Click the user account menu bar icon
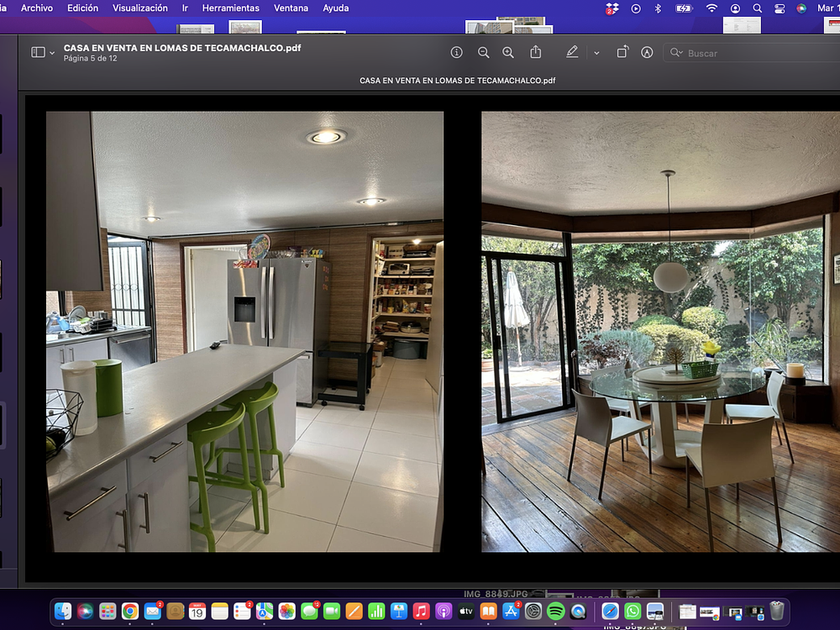840x630 pixels. 736,8
